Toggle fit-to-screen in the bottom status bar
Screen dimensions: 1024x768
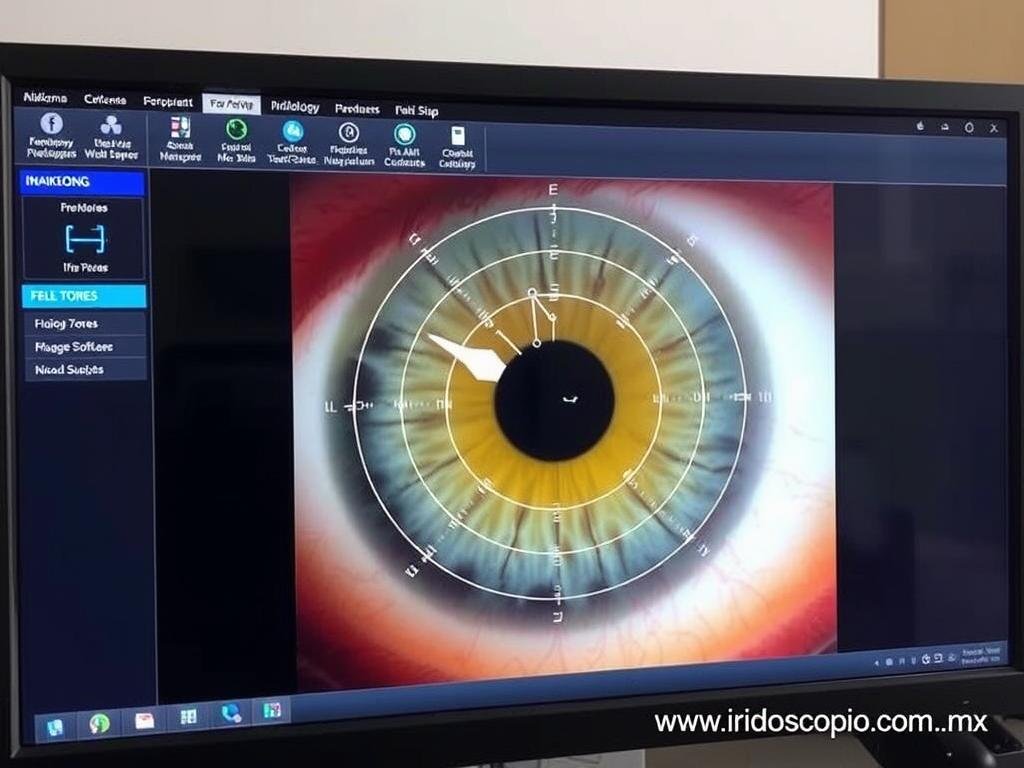point(937,660)
